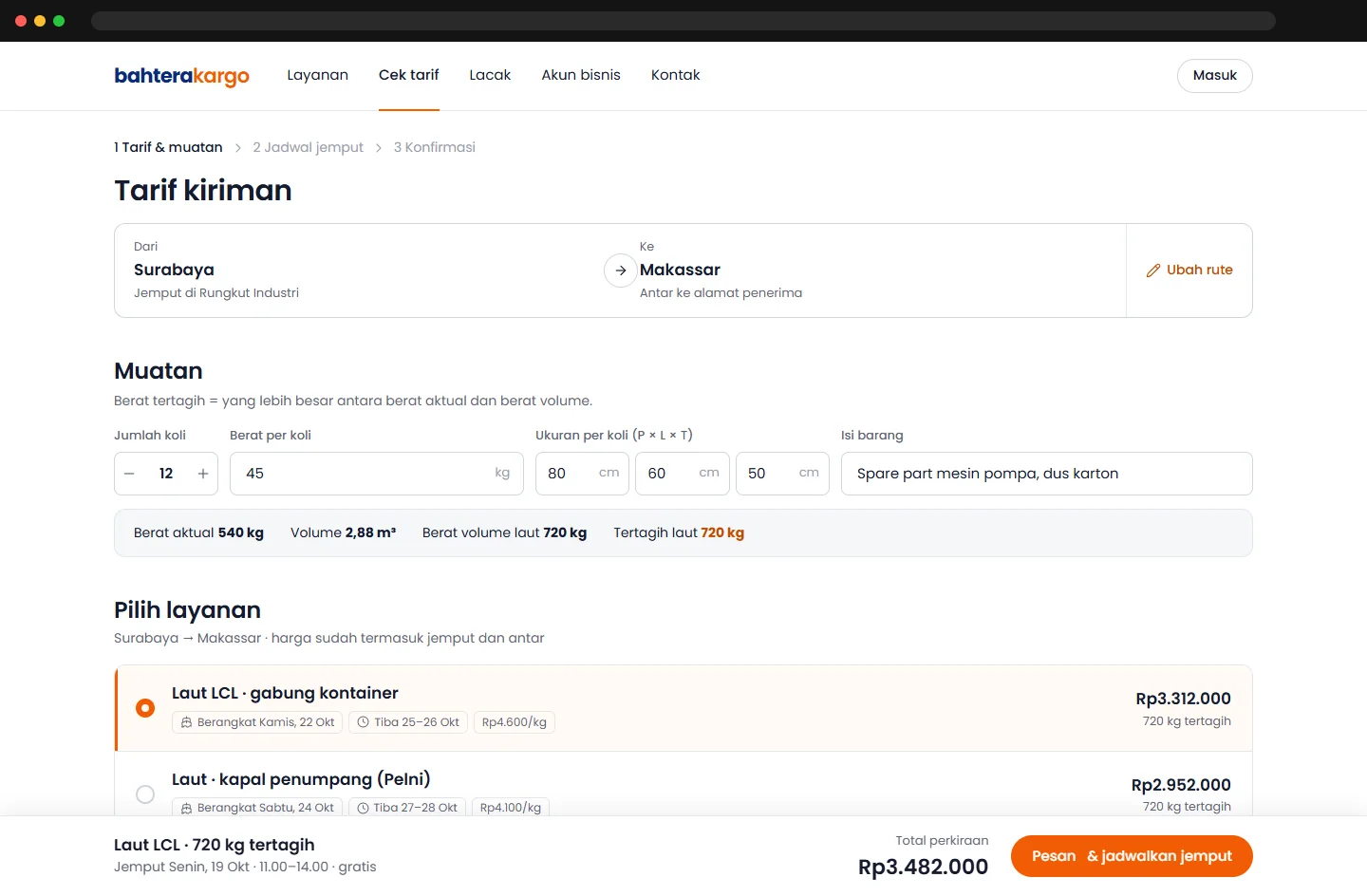Click the Berat per koli field

pos(377,474)
